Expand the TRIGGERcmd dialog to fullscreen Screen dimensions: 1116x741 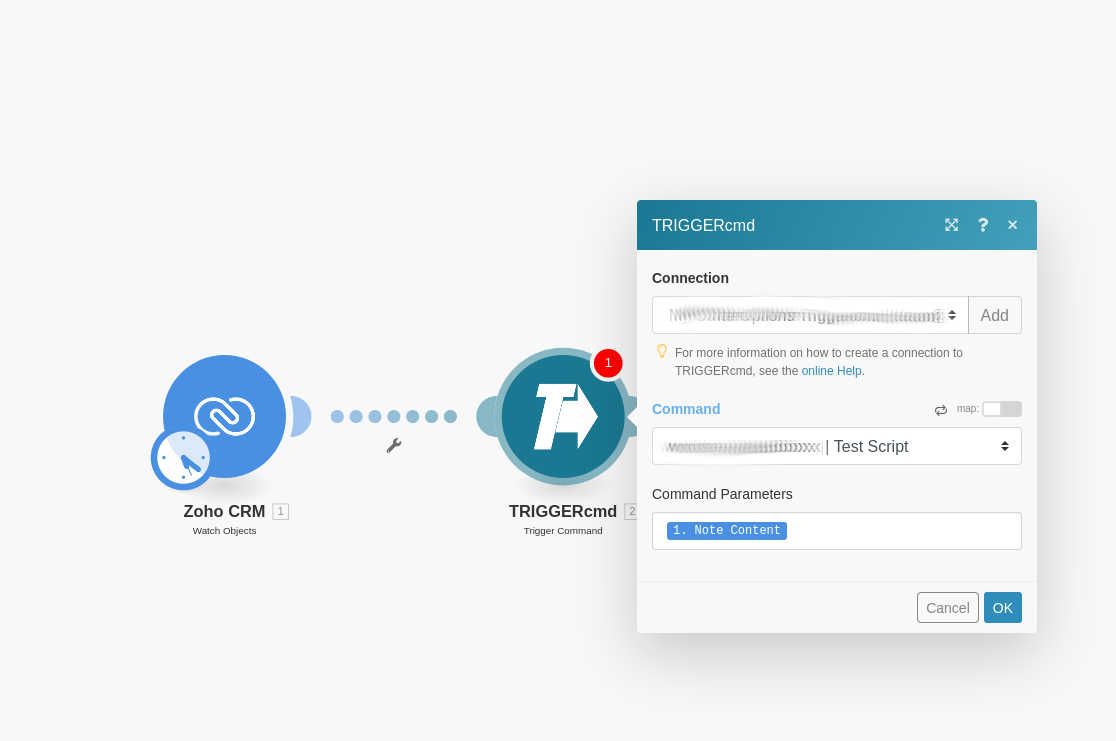click(952, 225)
